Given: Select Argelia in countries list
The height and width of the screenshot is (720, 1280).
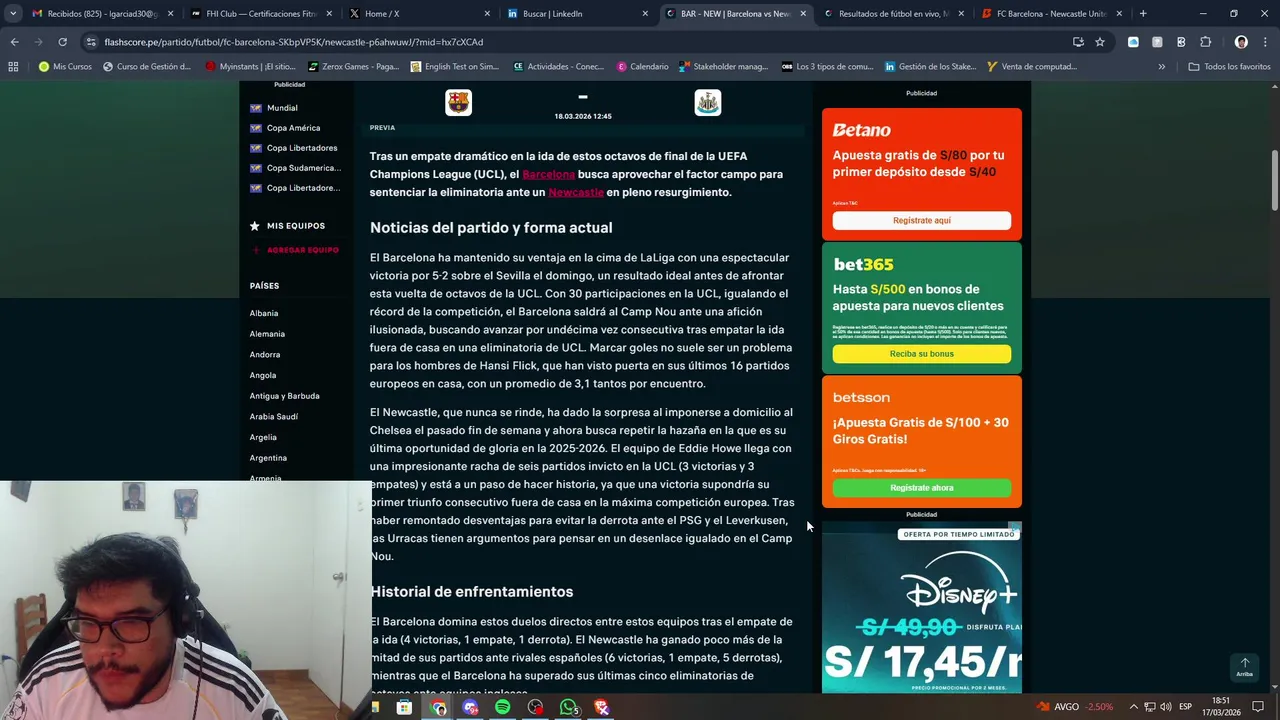Looking at the screenshot, I should (263, 437).
